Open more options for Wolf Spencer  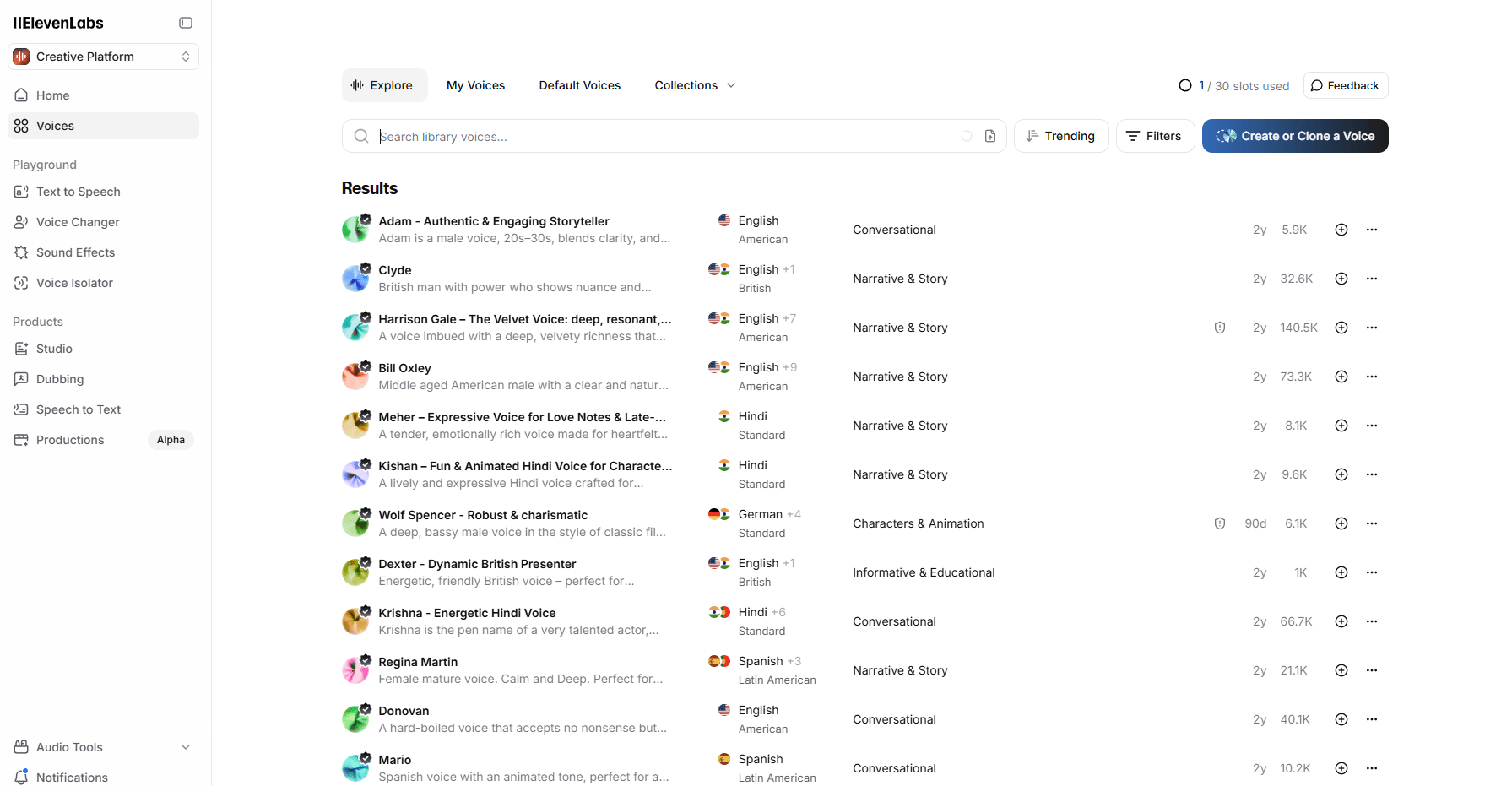pos(1372,523)
